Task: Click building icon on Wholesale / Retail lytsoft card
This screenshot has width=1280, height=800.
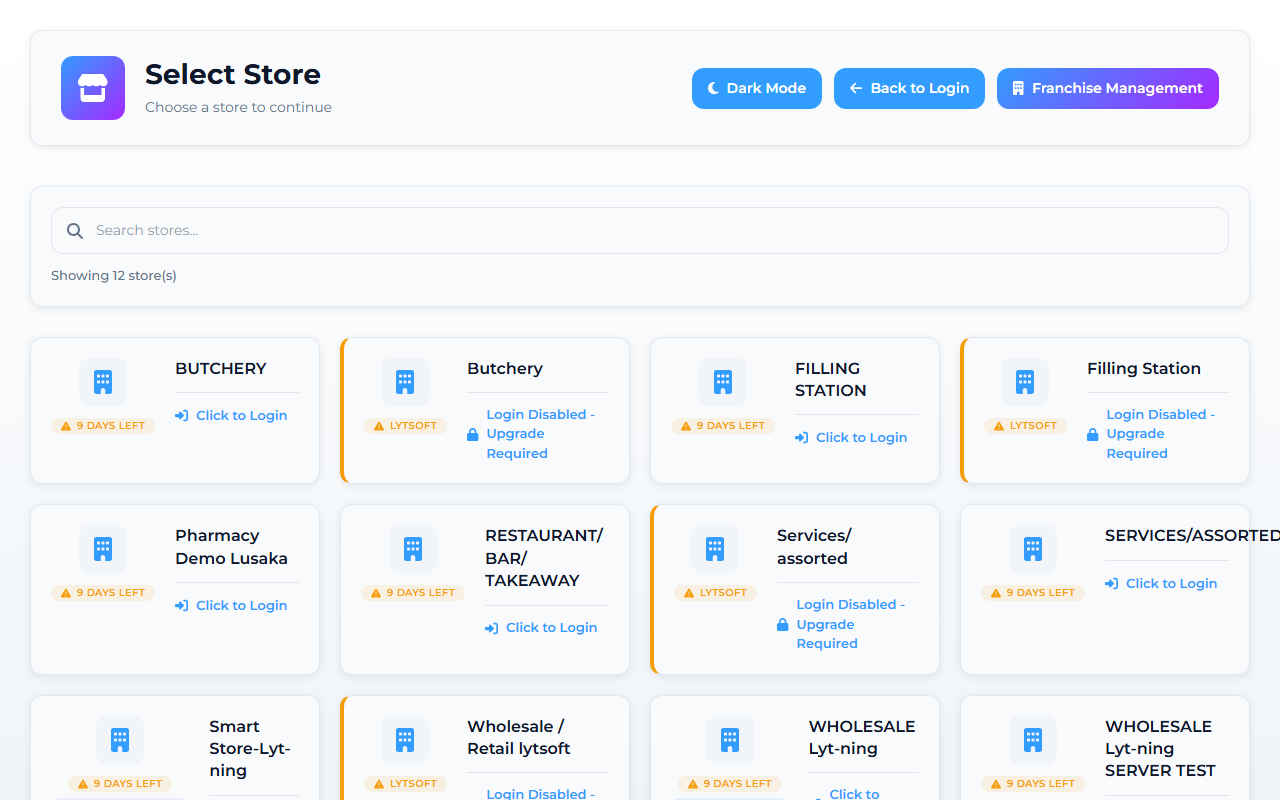Action: point(405,740)
